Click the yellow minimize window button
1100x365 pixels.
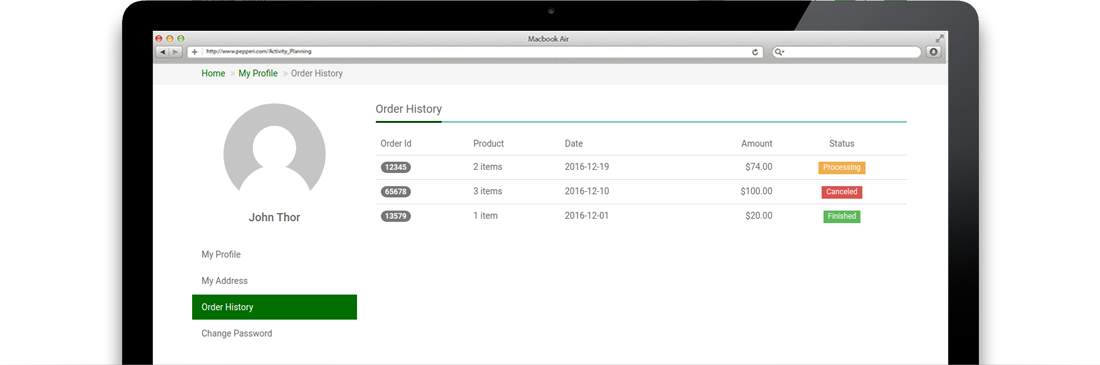170,39
